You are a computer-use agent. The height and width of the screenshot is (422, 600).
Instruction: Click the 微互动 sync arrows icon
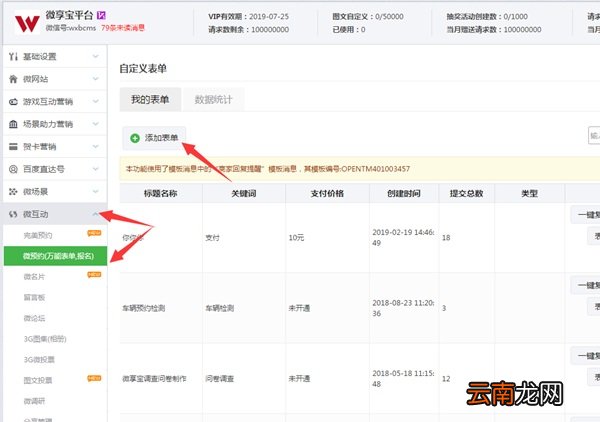(13, 214)
